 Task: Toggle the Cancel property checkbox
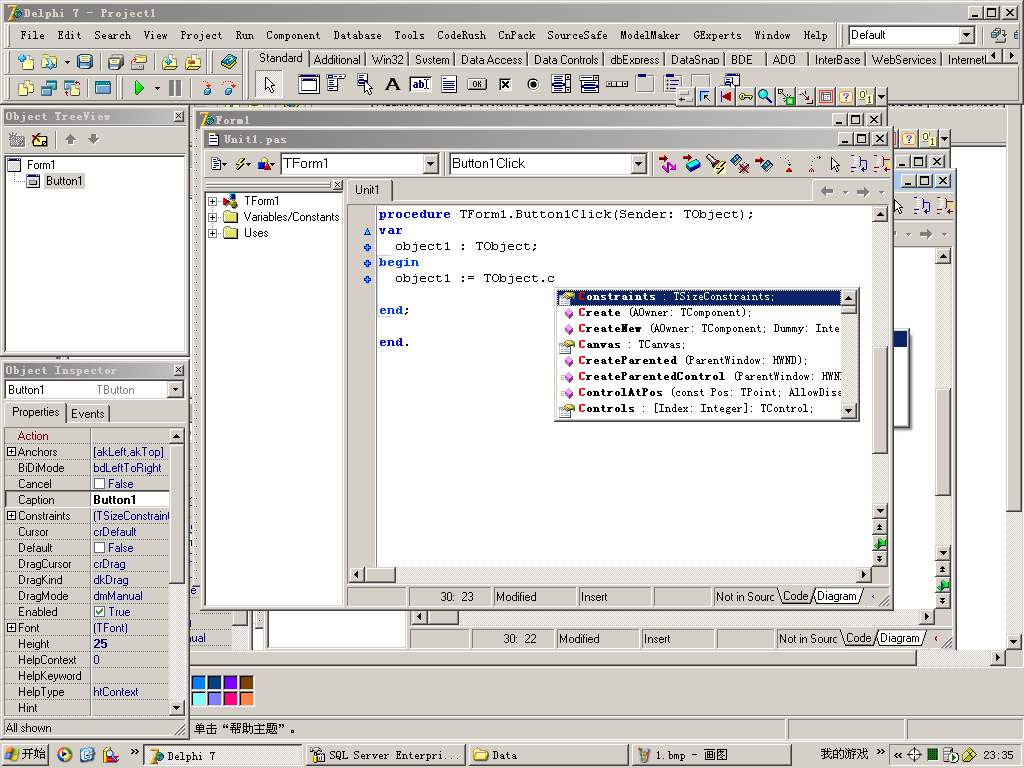click(99, 484)
